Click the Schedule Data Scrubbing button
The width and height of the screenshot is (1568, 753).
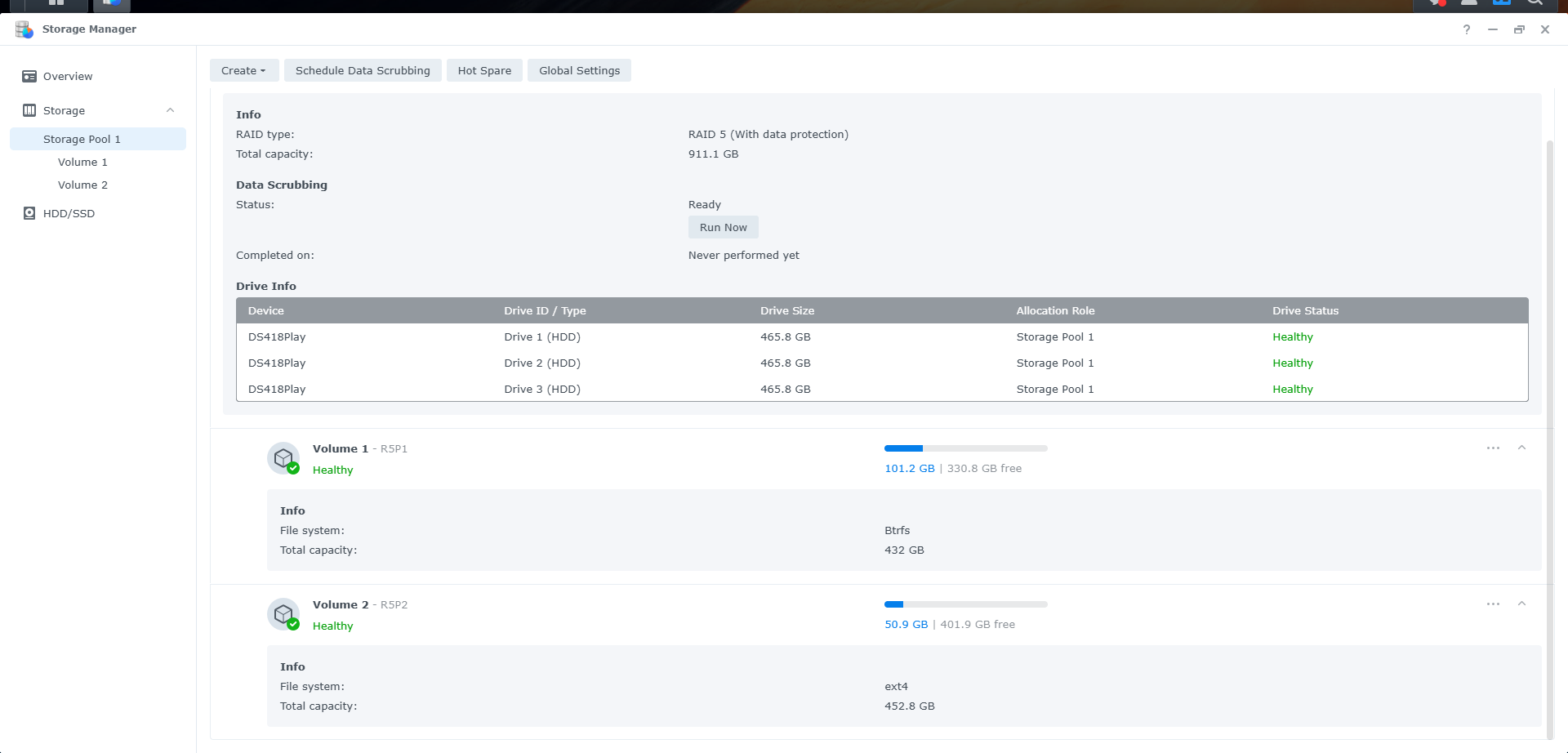[363, 70]
